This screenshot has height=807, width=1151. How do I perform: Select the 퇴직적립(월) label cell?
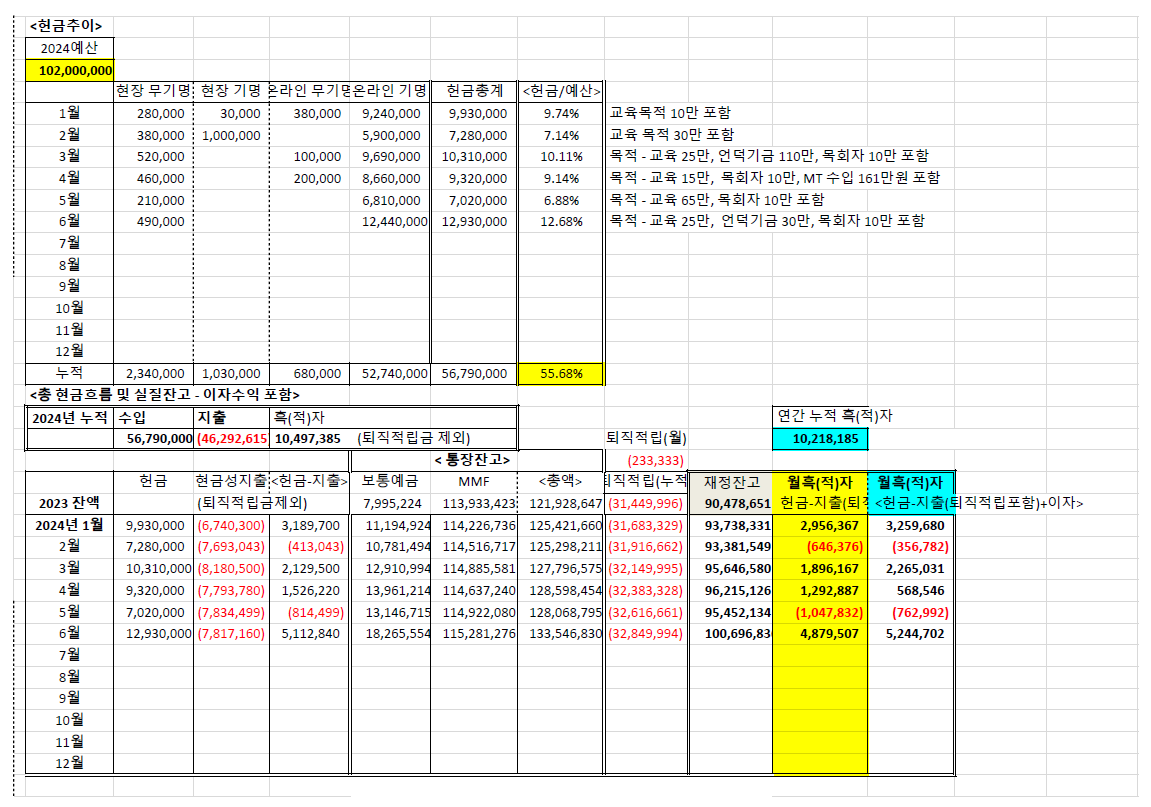(646, 438)
